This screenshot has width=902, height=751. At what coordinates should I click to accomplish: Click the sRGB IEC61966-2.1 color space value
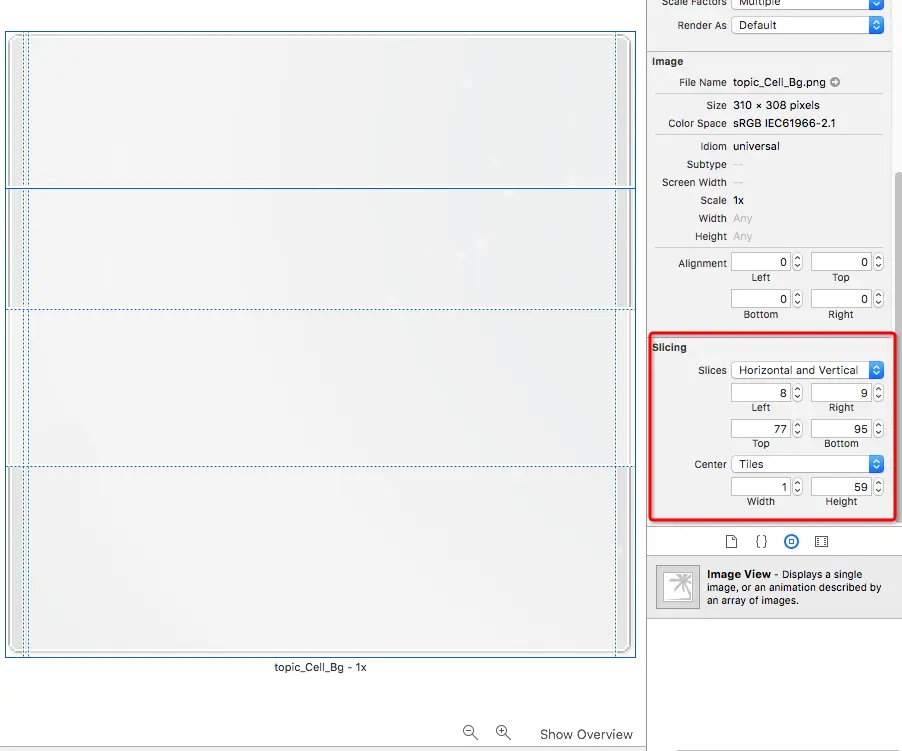[784, 123]
